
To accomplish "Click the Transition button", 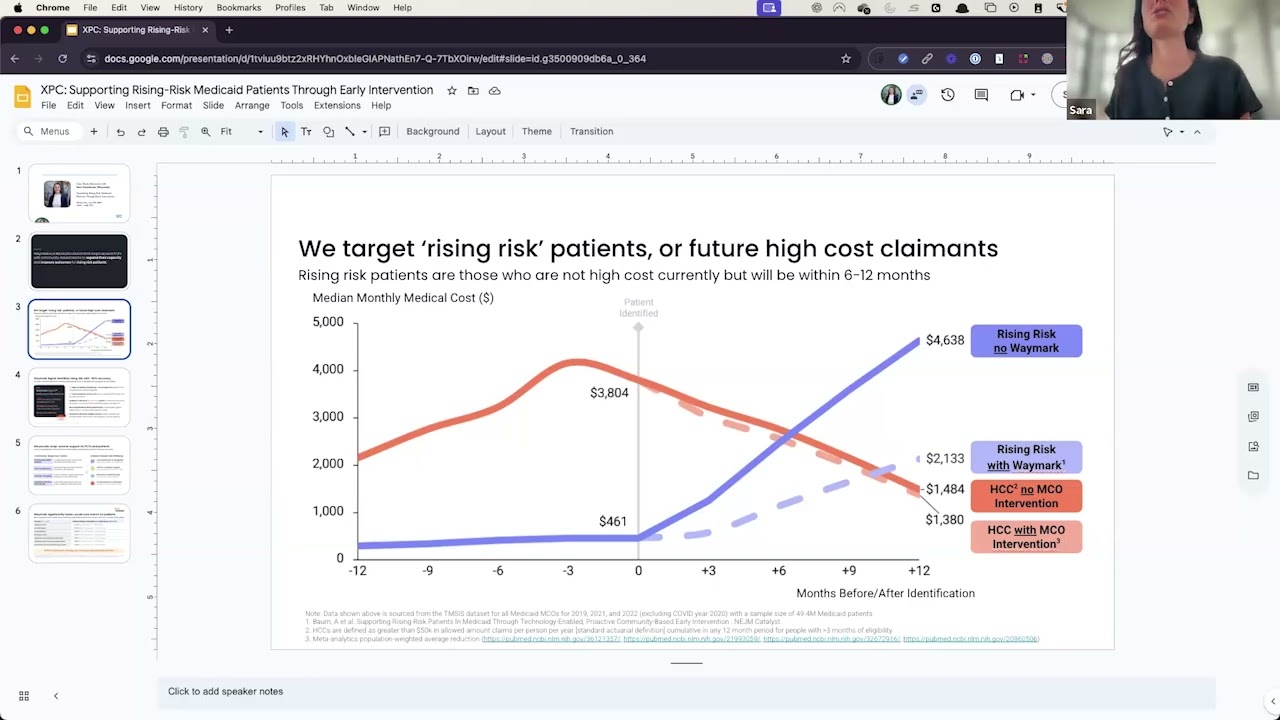I will pos(591,132).
